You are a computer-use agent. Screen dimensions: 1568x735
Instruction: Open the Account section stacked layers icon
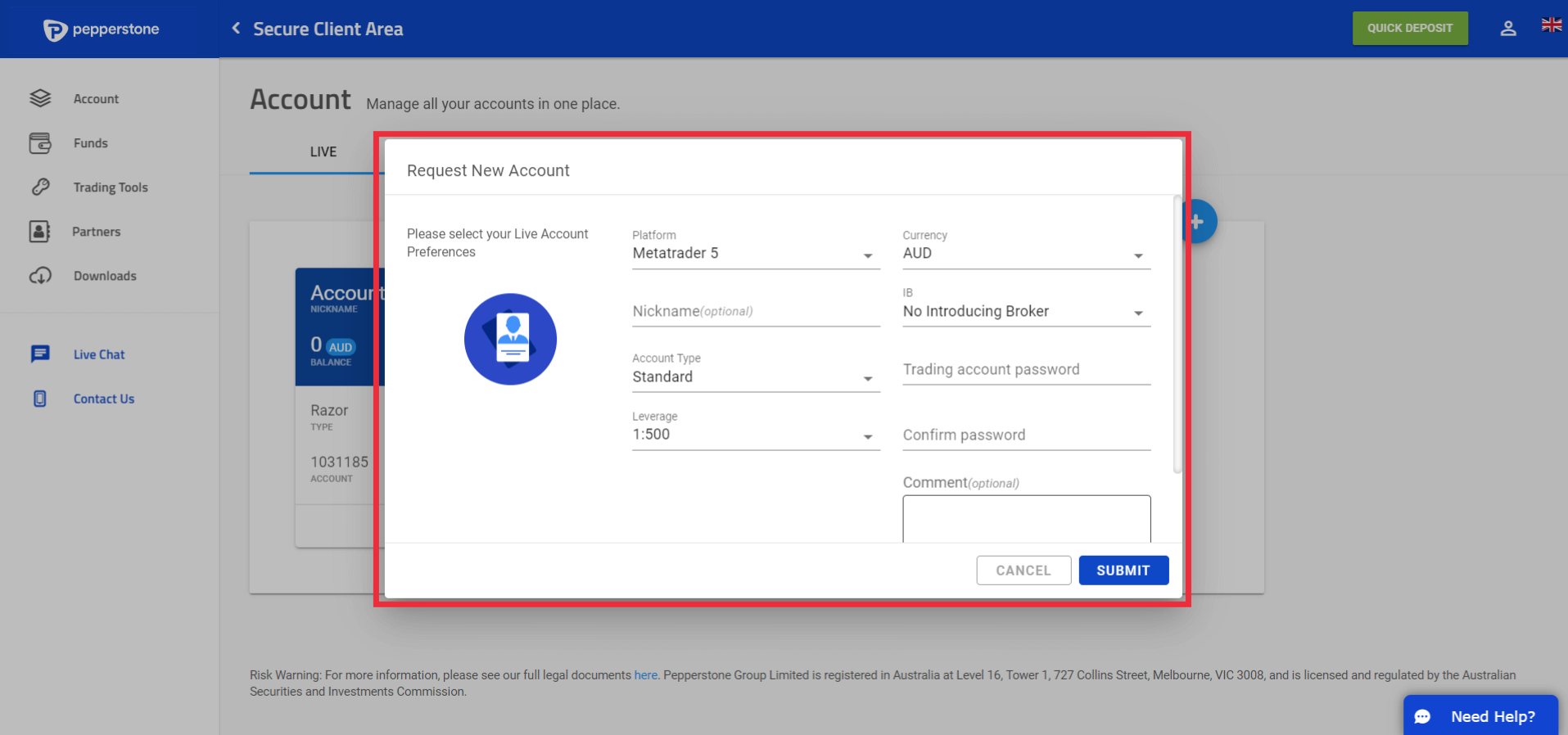pyautogui.click(x=40, y=98)
